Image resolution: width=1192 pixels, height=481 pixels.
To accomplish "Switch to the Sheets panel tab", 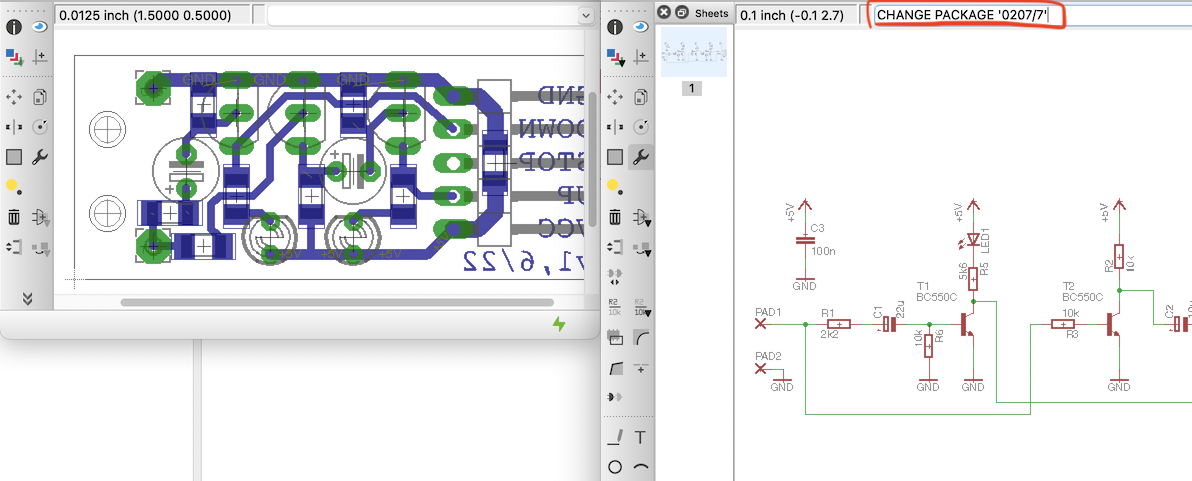I will 711,13.
